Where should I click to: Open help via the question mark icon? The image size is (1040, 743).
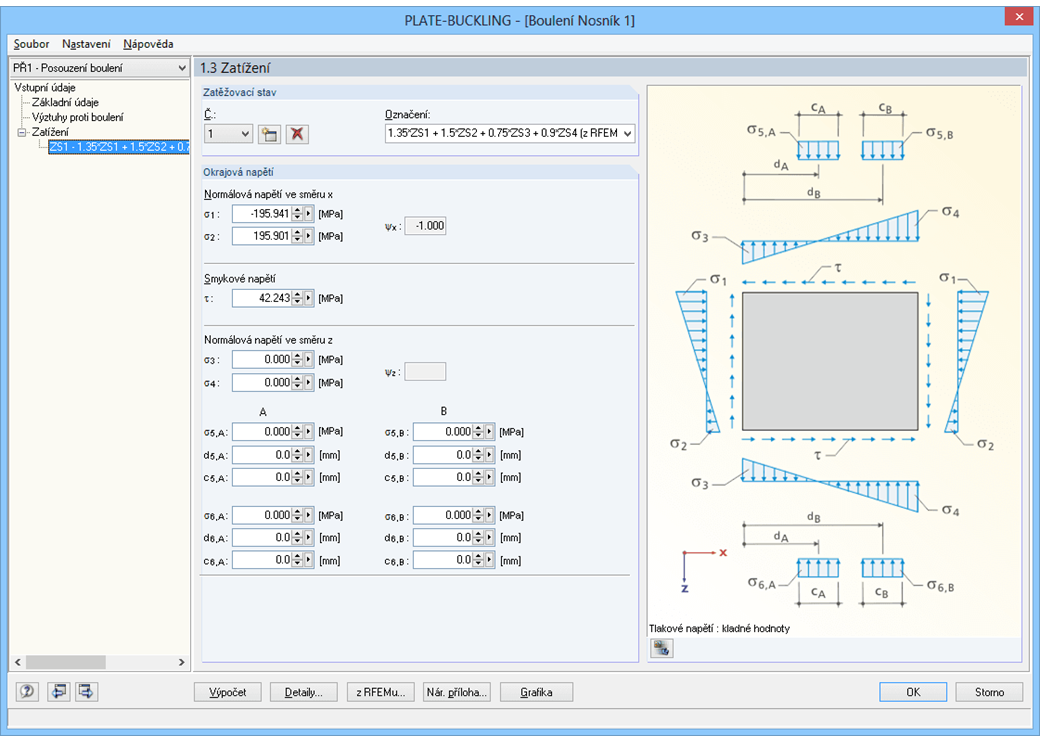point(27,691)
